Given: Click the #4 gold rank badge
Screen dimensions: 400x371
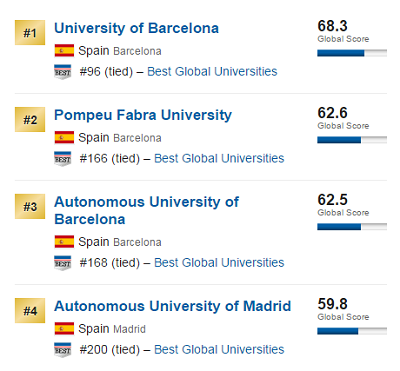Looking at the screenshot, I should tap(30, 311).
